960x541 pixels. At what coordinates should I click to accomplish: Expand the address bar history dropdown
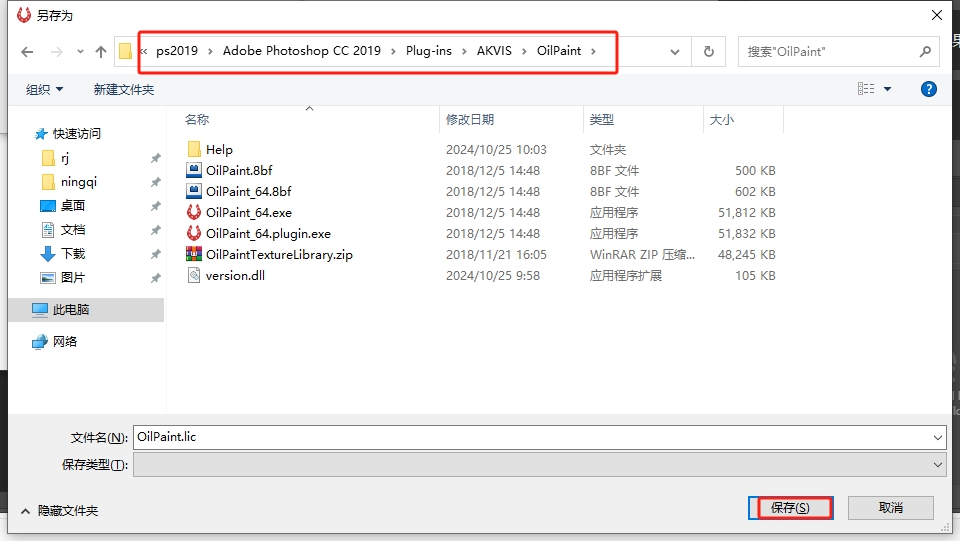click(675, 52)
